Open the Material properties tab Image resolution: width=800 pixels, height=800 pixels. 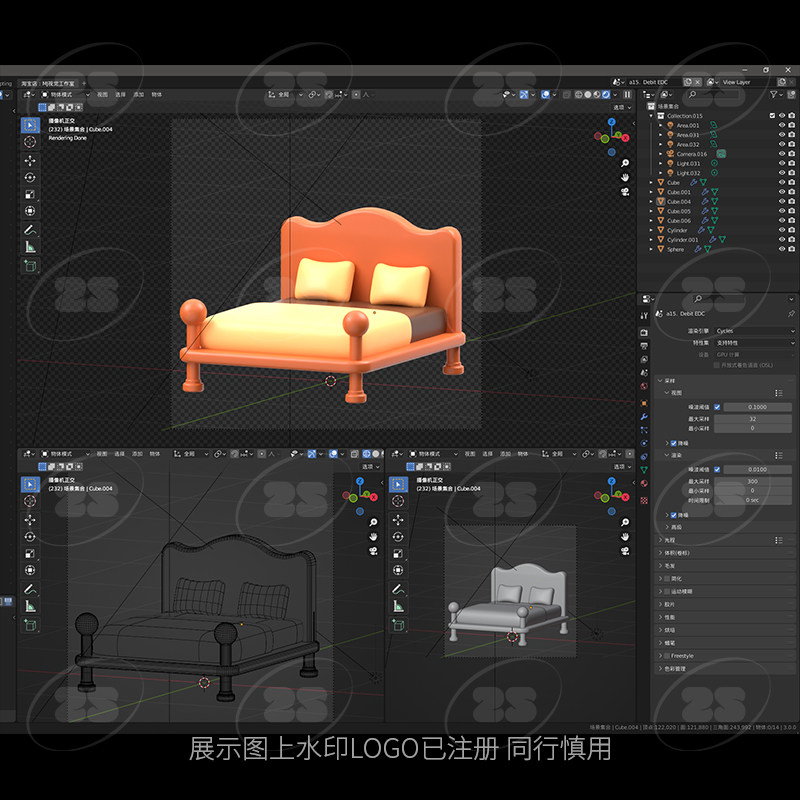644,483
